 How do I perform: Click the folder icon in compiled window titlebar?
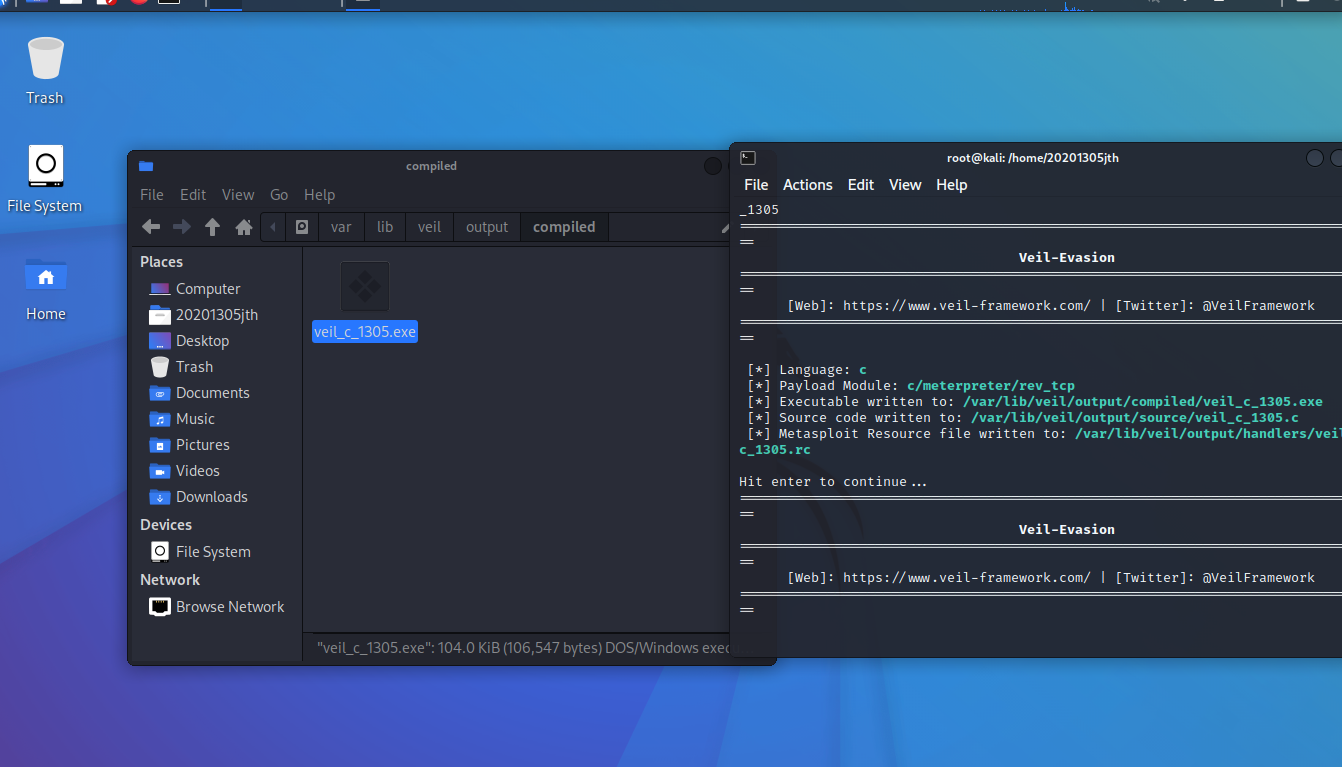coord(146,166)
